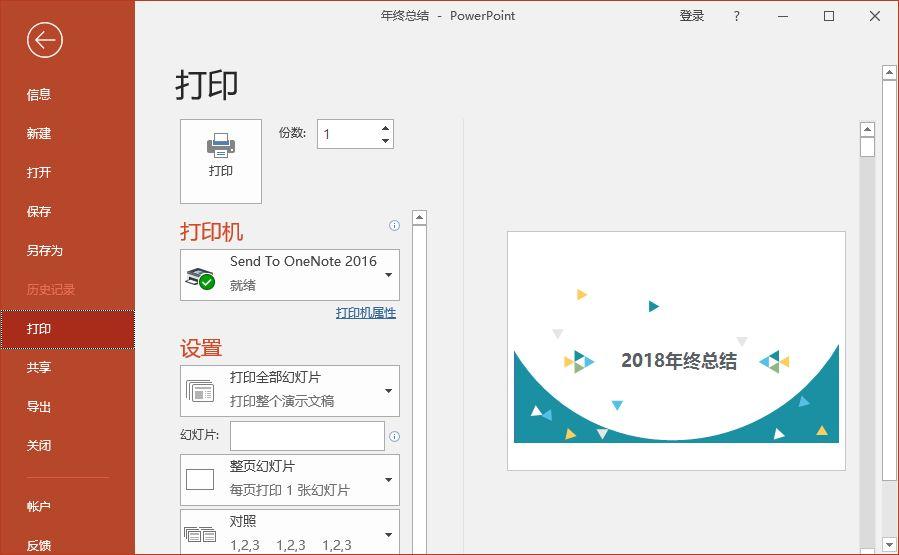Click the preview scrollbar up arrow
The width and height of the screenshot is (899, 555).
click(867, 129)
